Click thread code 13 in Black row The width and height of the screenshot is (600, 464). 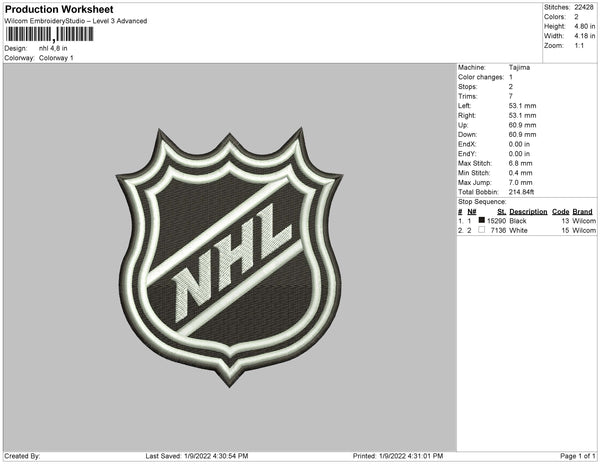(x=566, y=221)
